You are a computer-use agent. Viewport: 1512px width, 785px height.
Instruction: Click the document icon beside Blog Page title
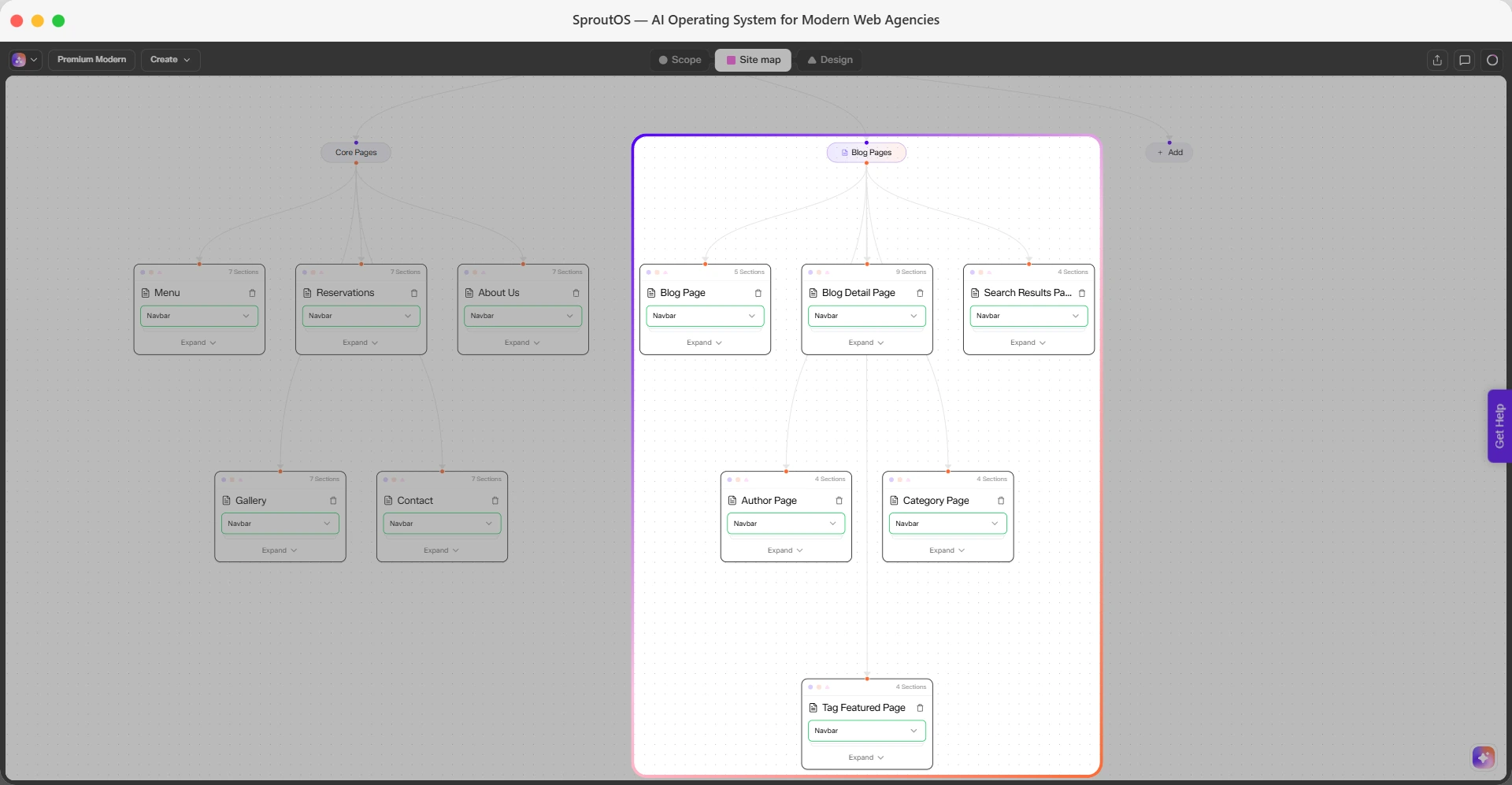click(651, 293)
